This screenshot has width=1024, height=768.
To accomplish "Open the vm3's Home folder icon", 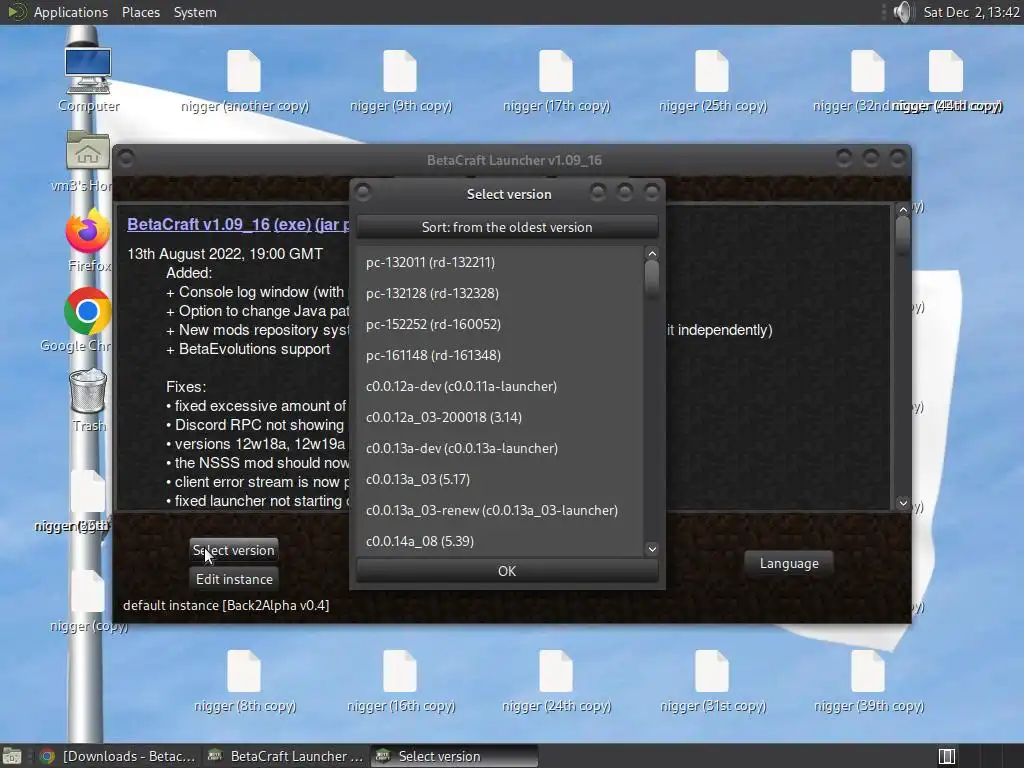I will pyautogui.click(x=88, y=152).
